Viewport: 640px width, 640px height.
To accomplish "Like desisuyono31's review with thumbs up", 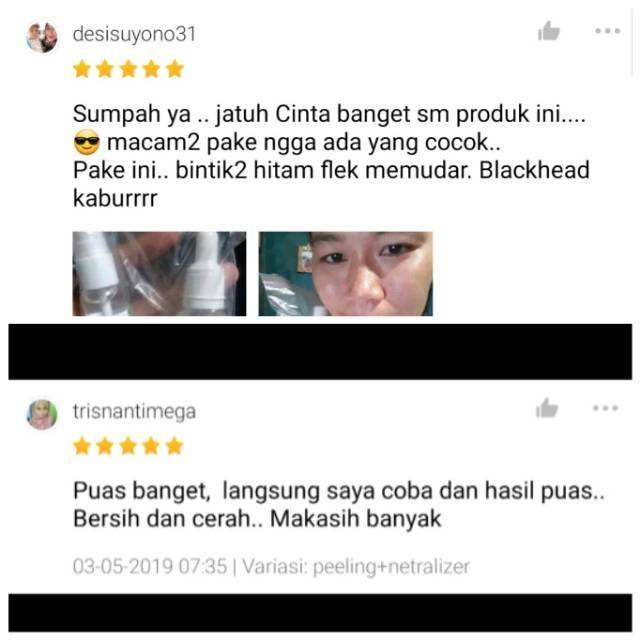I will click(549, 31).
